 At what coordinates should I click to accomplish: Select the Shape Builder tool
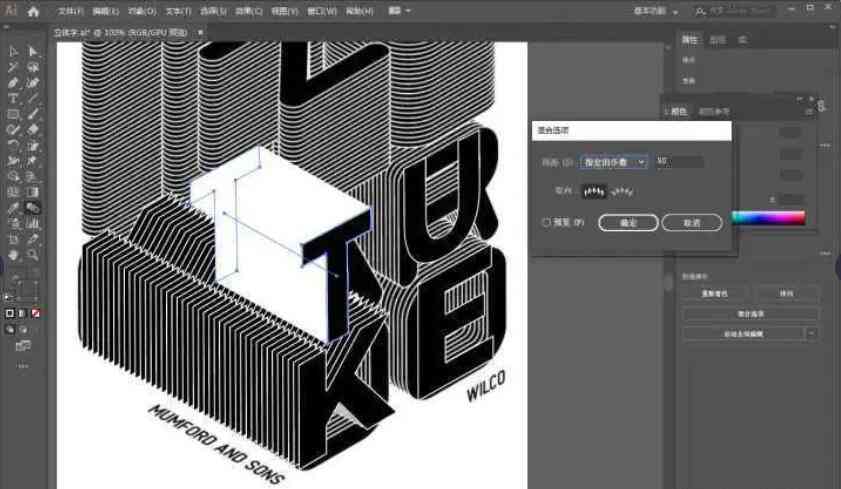pos(13,176)
